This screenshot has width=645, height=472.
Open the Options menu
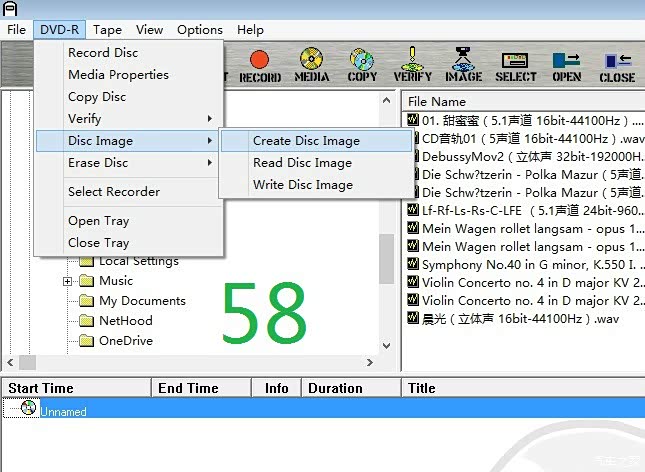(x=200, y=30)
